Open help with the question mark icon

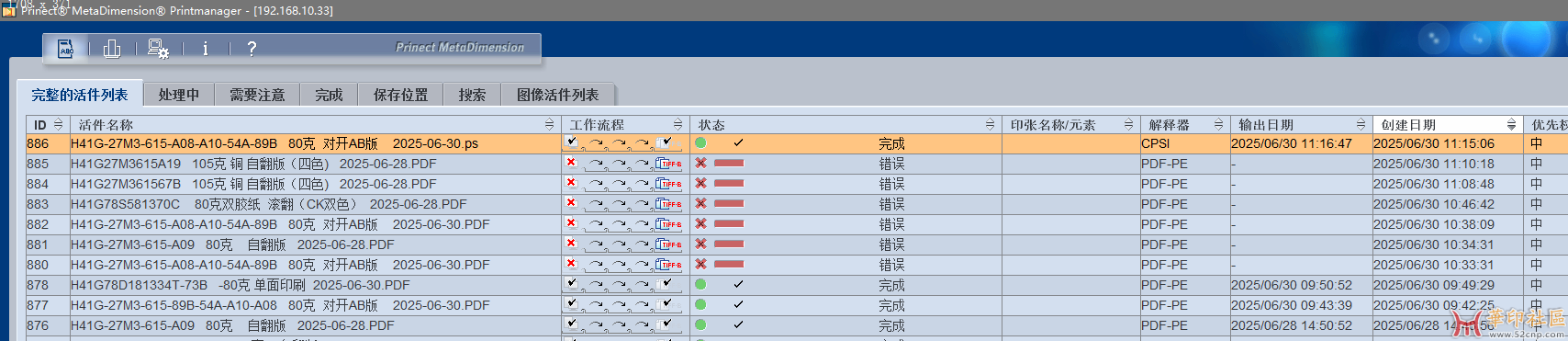coord(252,49)
